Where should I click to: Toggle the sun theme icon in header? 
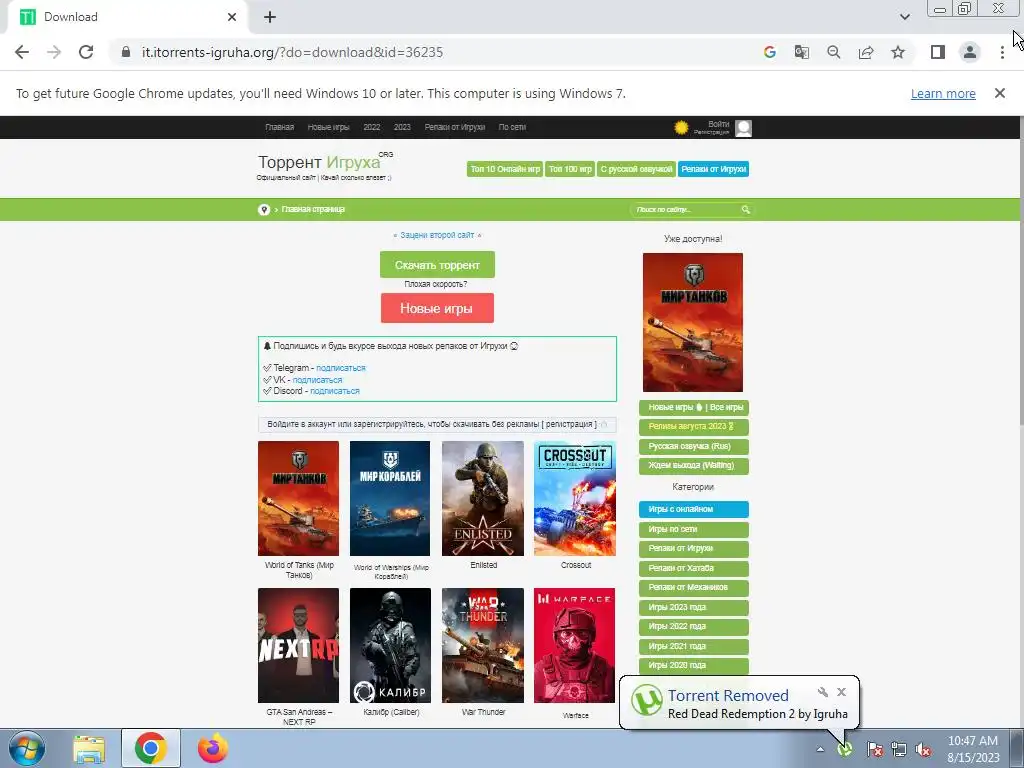[x=681, y=127]
